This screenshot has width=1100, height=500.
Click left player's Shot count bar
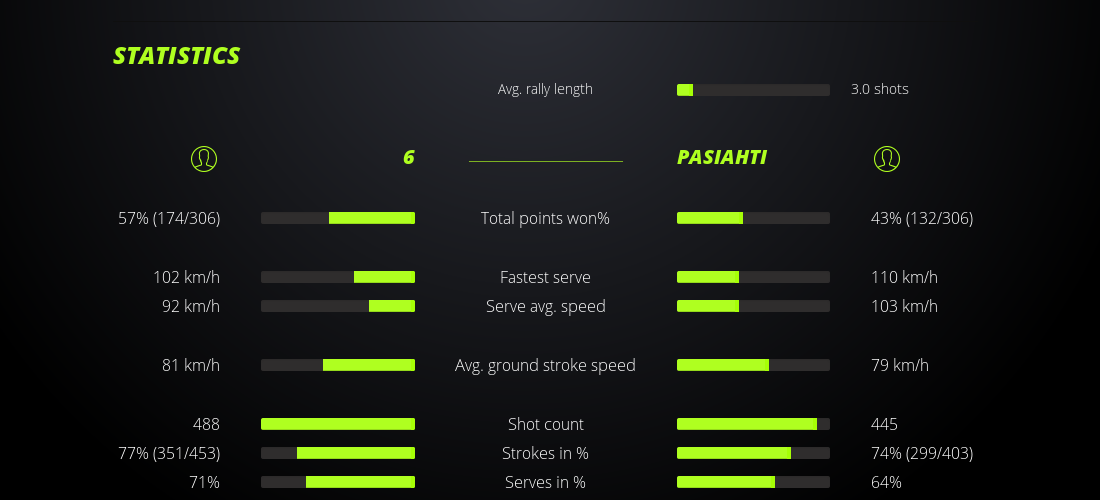point(338,424)
